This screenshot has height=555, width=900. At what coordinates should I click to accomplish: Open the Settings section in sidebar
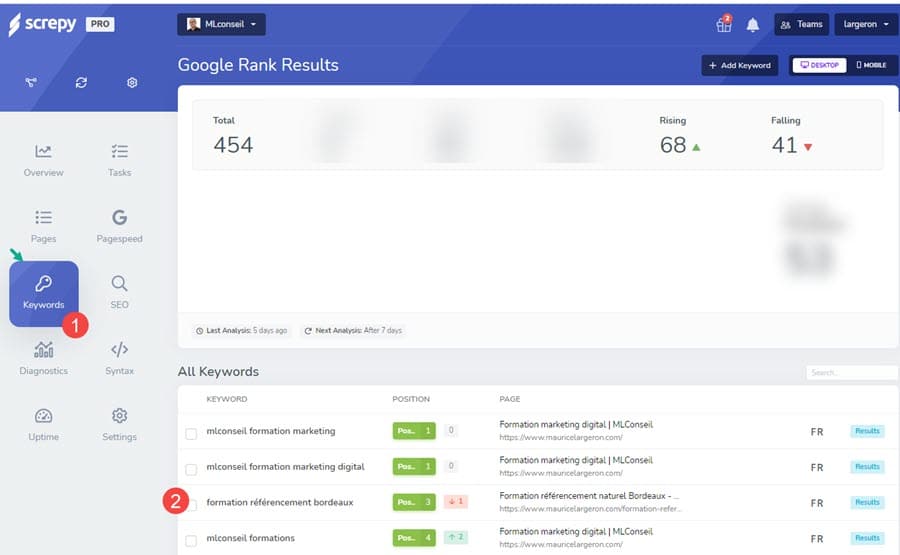[119, 425]
